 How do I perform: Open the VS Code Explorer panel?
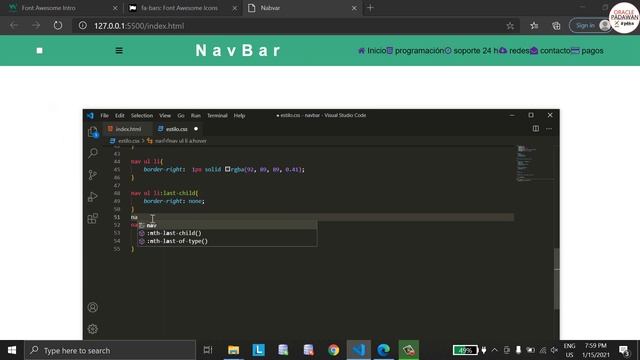[93, 132]
